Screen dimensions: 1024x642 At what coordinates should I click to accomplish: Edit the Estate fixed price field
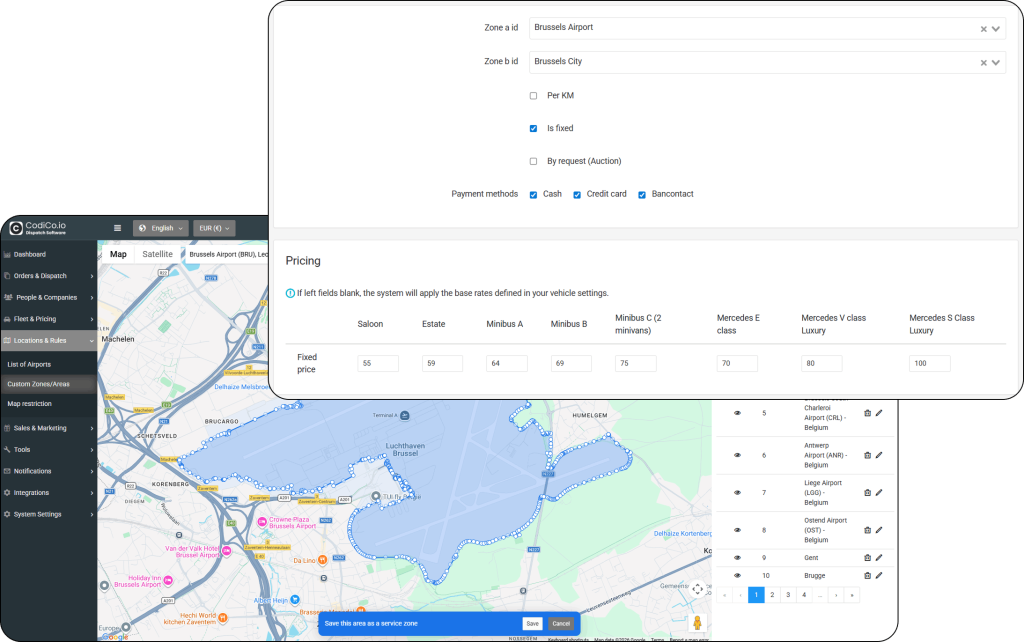[x=442, y=363]
